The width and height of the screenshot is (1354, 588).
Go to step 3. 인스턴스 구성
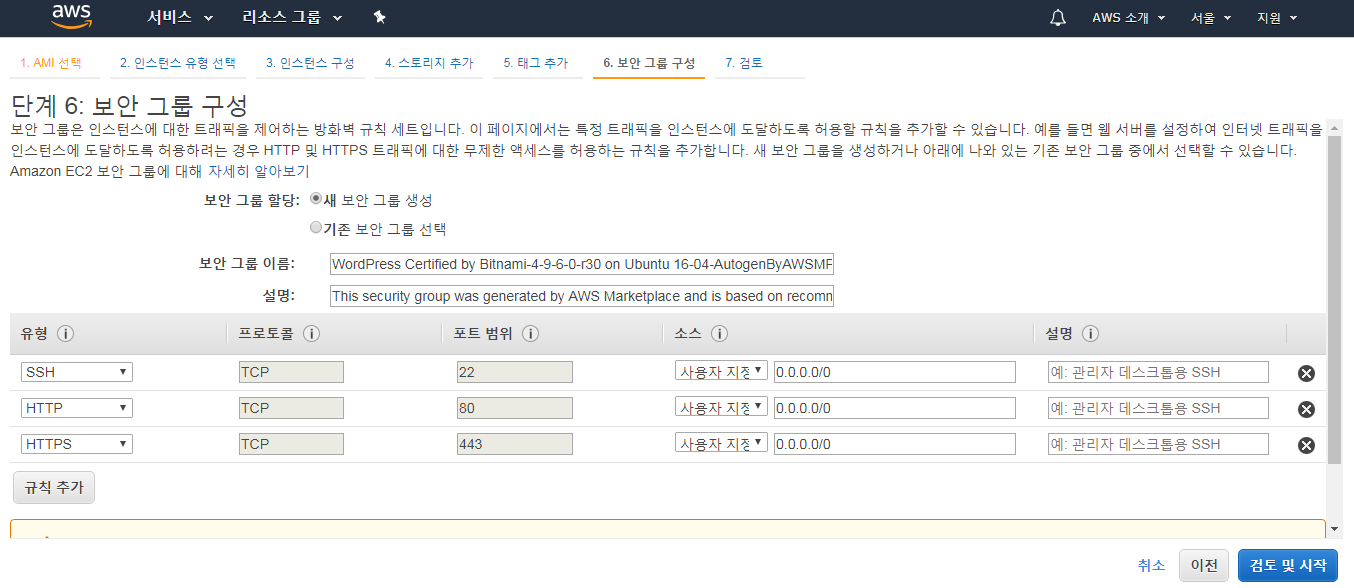coord(310,63)
